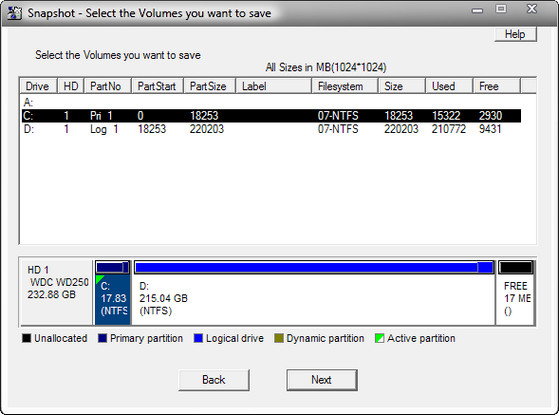559x415 pixels.
Task: Select the C: volume row in list
Action: point(271,116)
